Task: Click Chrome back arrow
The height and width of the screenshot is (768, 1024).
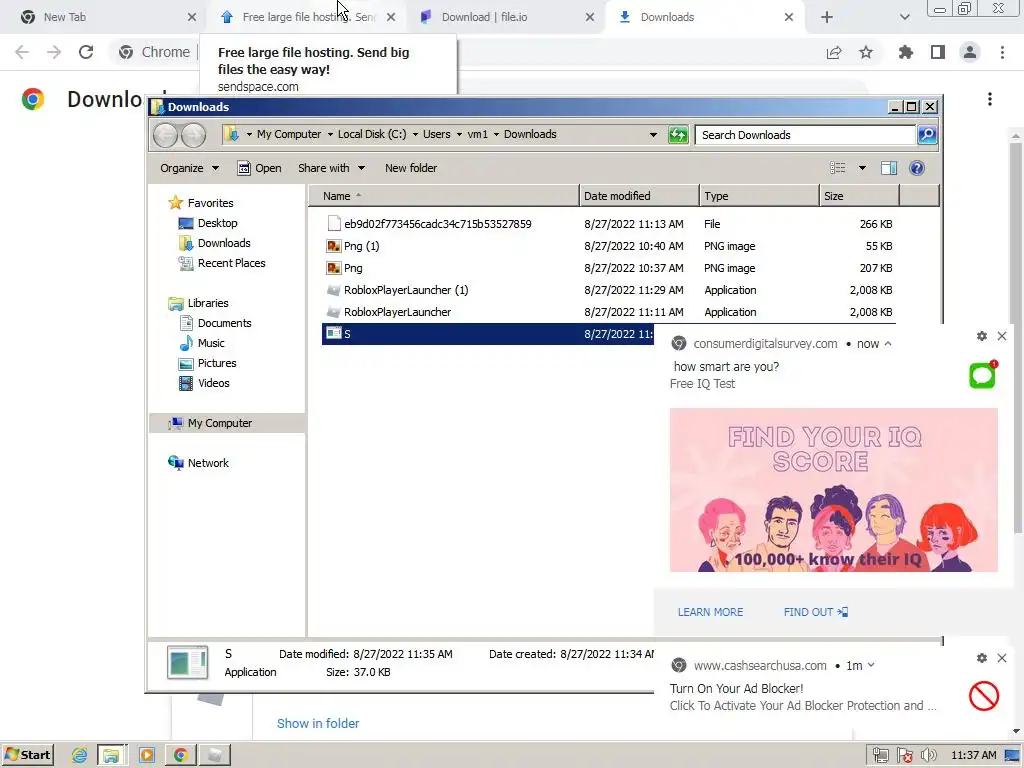Action: [22, 52]
